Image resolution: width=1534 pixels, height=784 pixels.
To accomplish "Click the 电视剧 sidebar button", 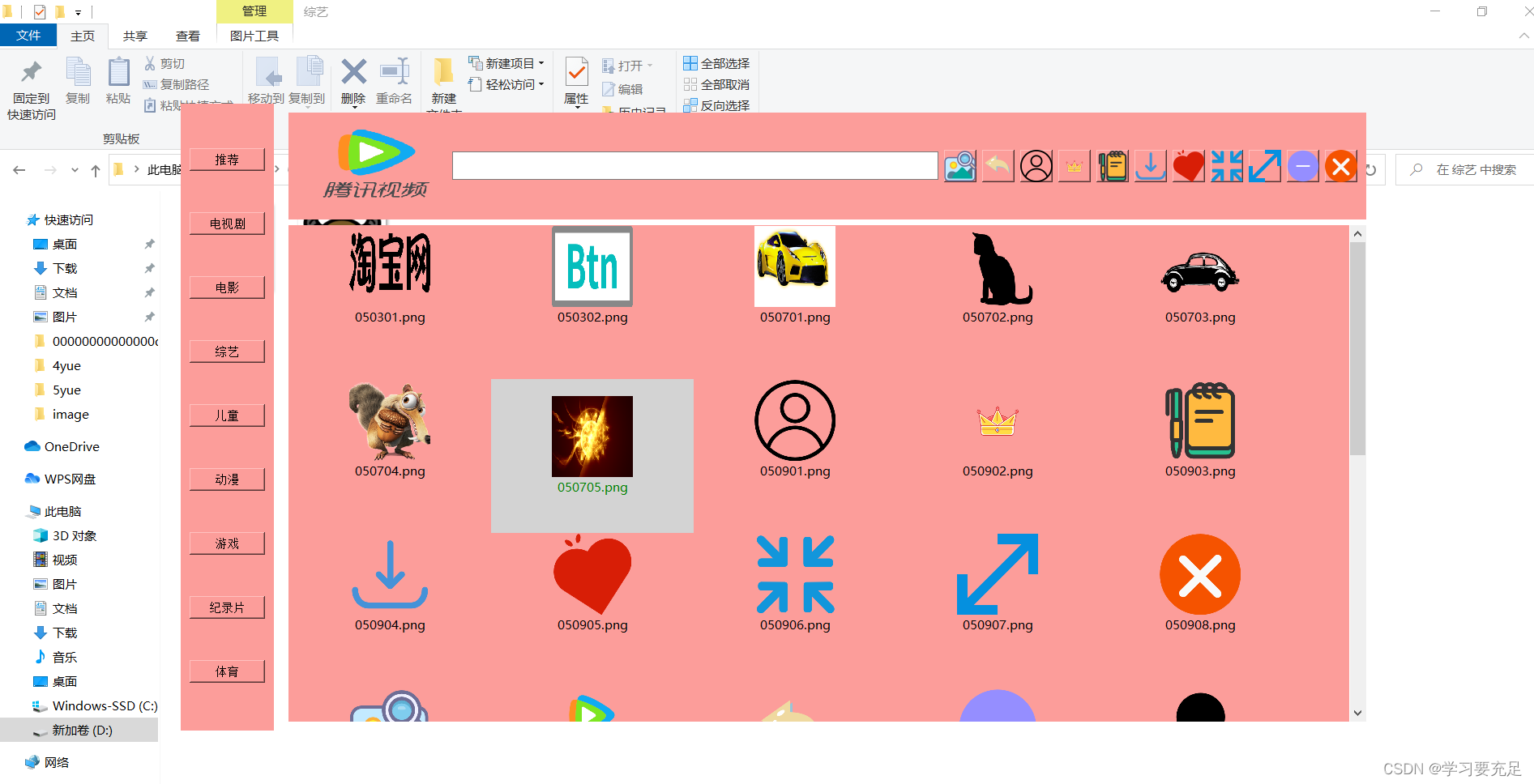I will (227, 223).
